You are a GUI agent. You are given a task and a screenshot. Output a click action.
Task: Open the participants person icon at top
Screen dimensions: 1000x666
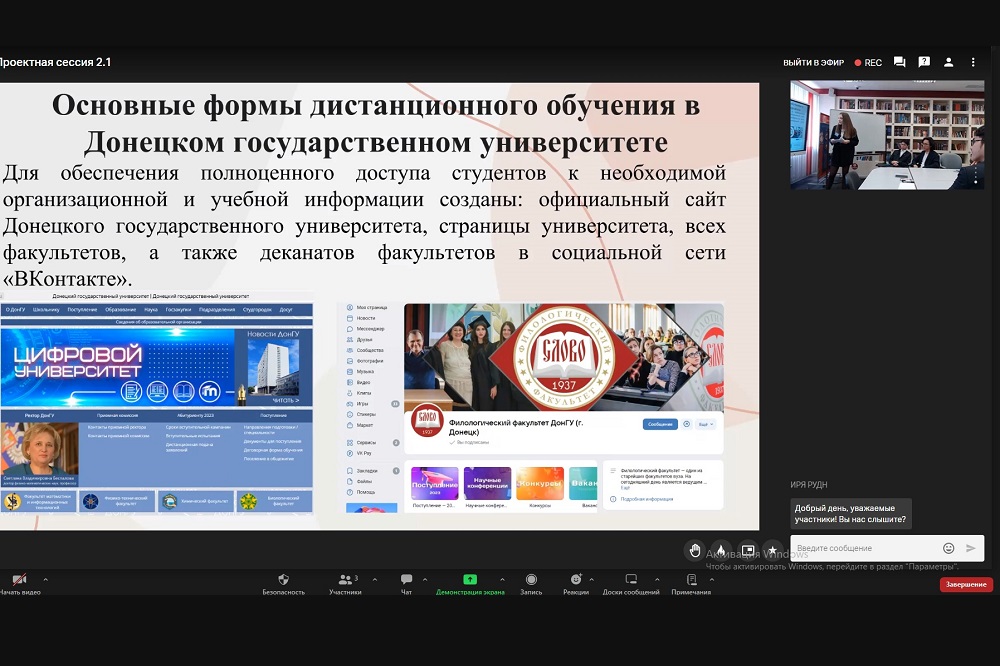(949, 62)
